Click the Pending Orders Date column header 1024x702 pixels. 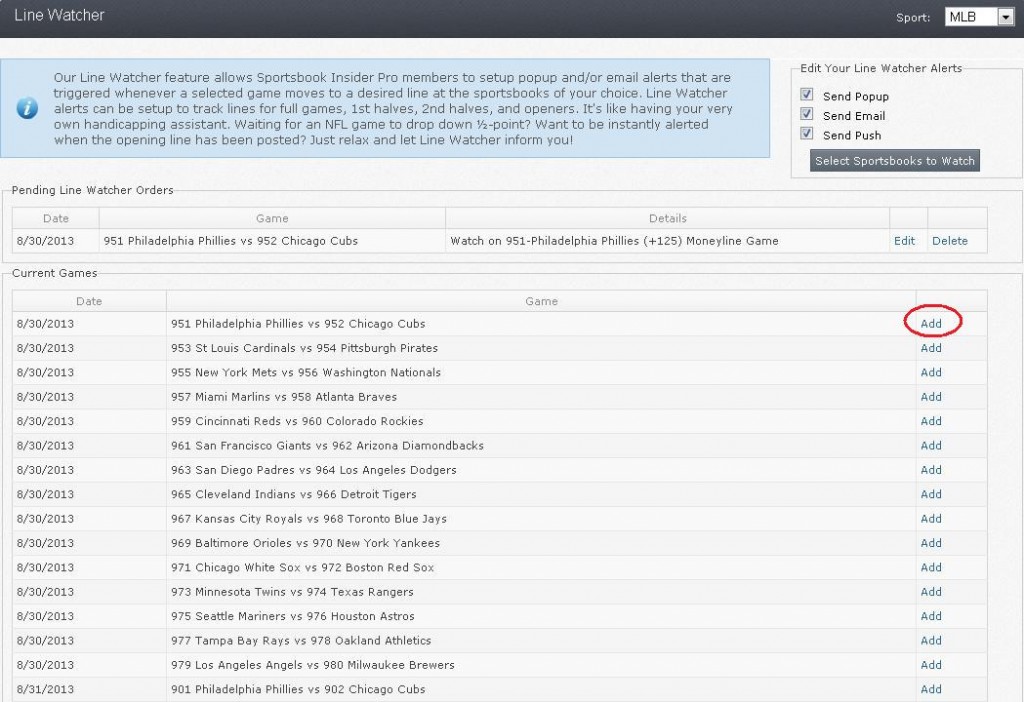56,218
